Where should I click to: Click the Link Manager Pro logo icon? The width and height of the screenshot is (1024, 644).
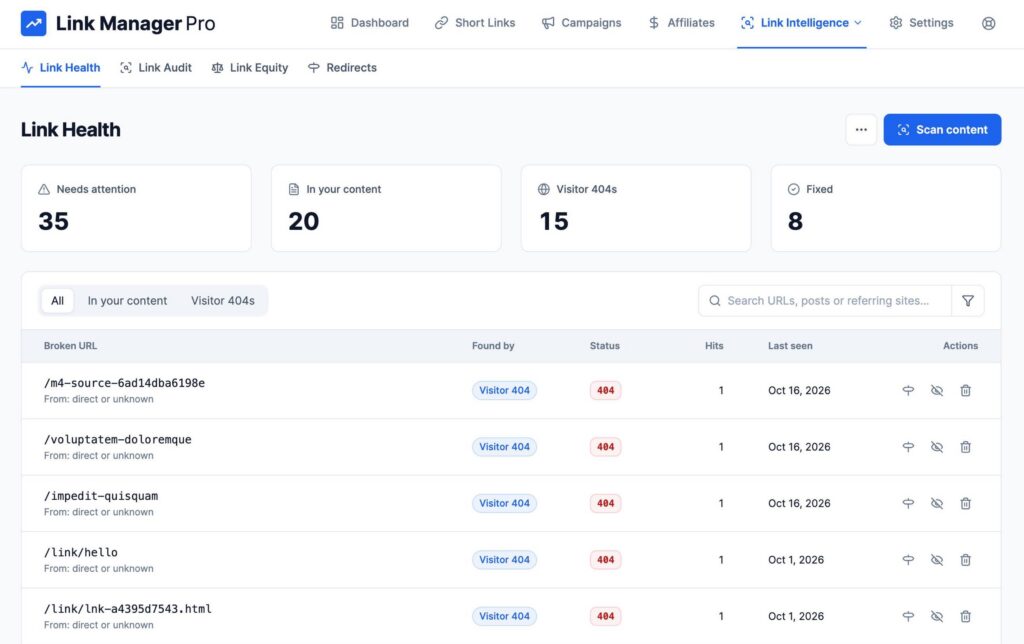point(33,24)
